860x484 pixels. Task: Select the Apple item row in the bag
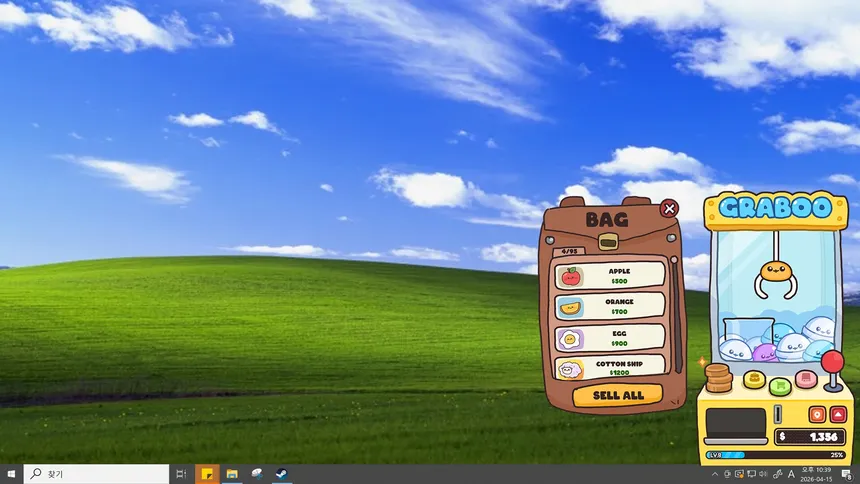[x=609, y=275]
